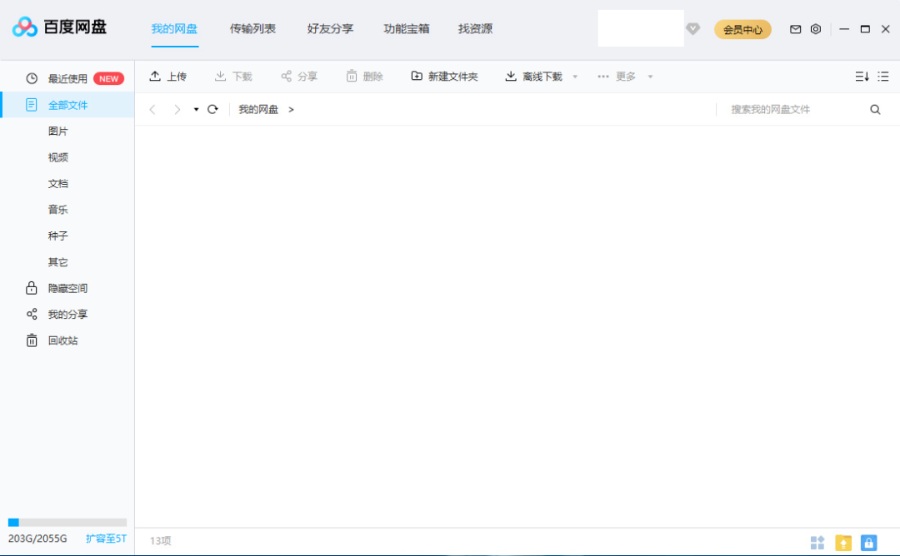The image size is (900, 556).
Task: Expand the breadcrumb chevron after 我的网盘
Action: tap(291, 110)
